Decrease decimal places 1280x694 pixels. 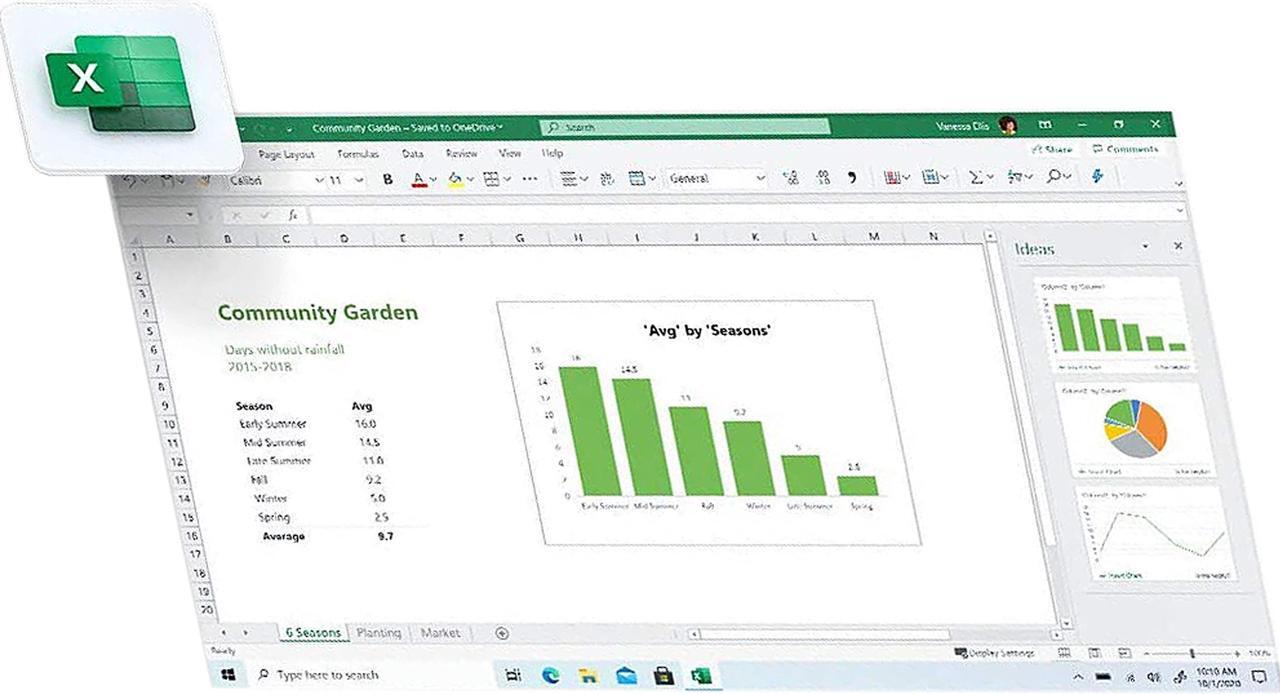(x=823, y=178)
